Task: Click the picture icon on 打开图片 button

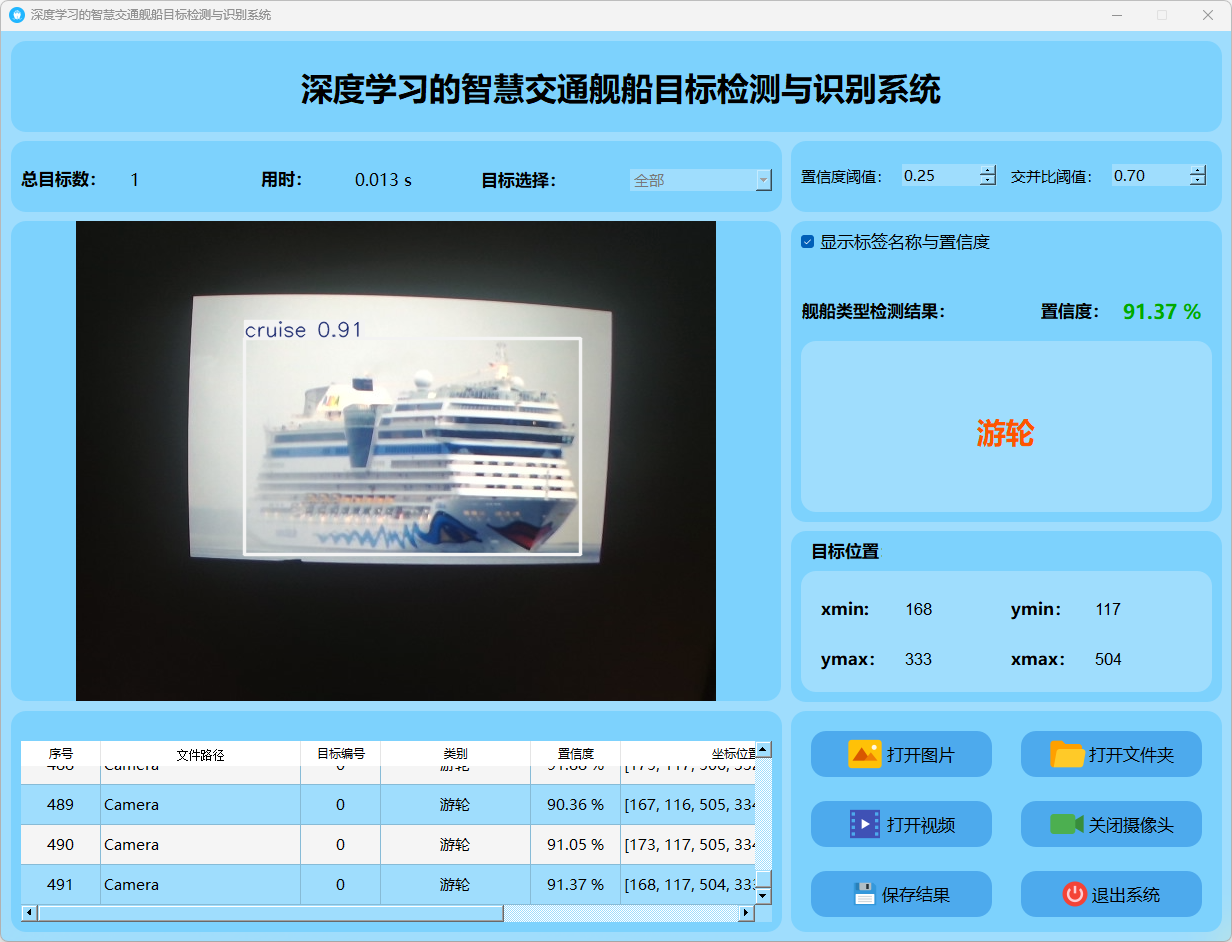Action: 864,754
